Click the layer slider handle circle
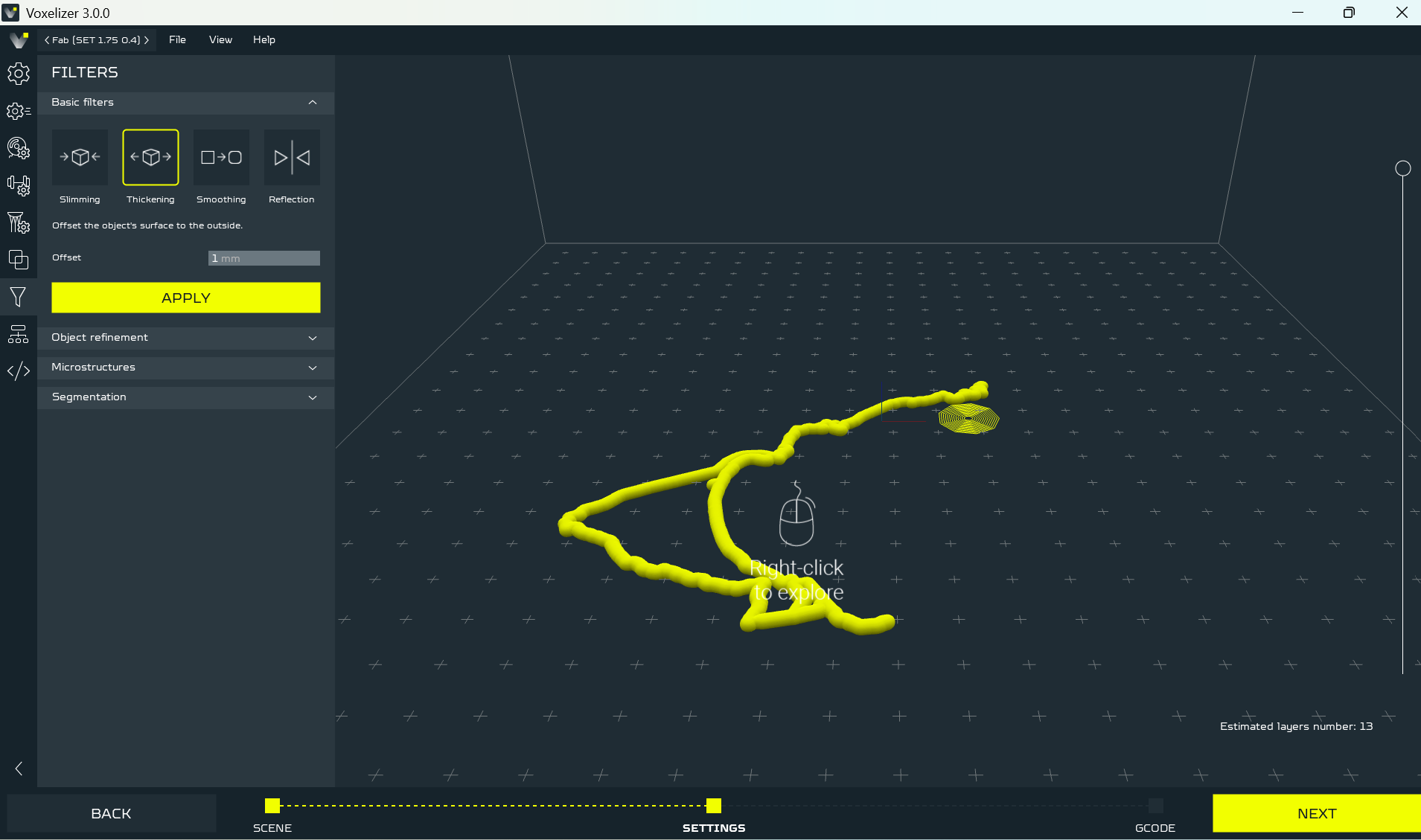The height and width of the screenshot is (840, 1421). tap(1402, 169)
